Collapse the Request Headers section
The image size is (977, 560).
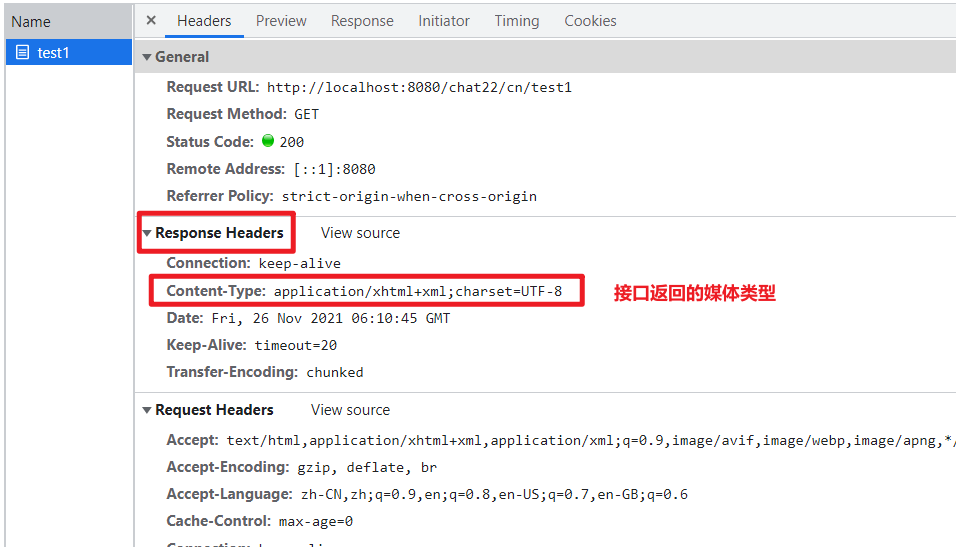click(148, 410)
